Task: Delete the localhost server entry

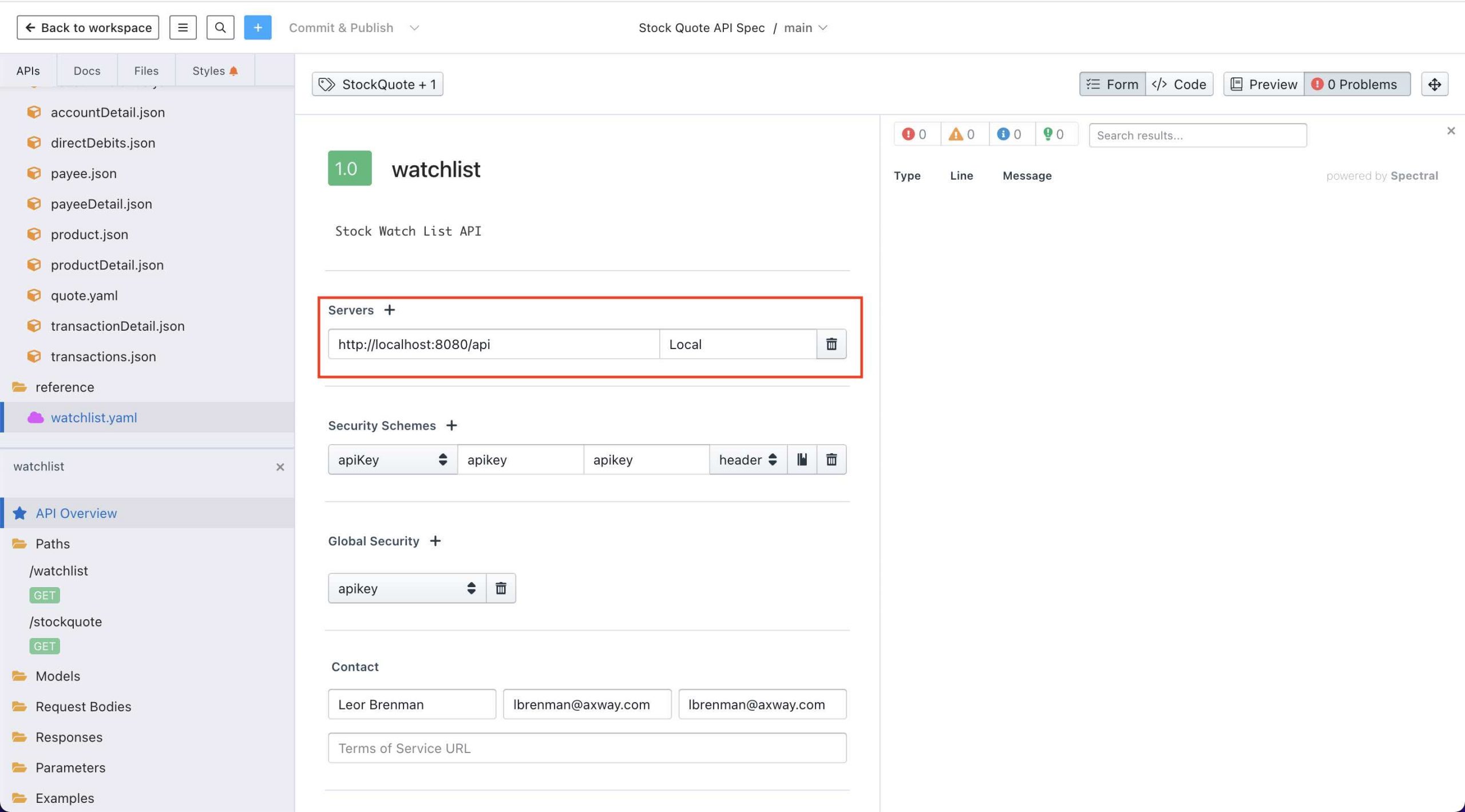Action: 831,344
